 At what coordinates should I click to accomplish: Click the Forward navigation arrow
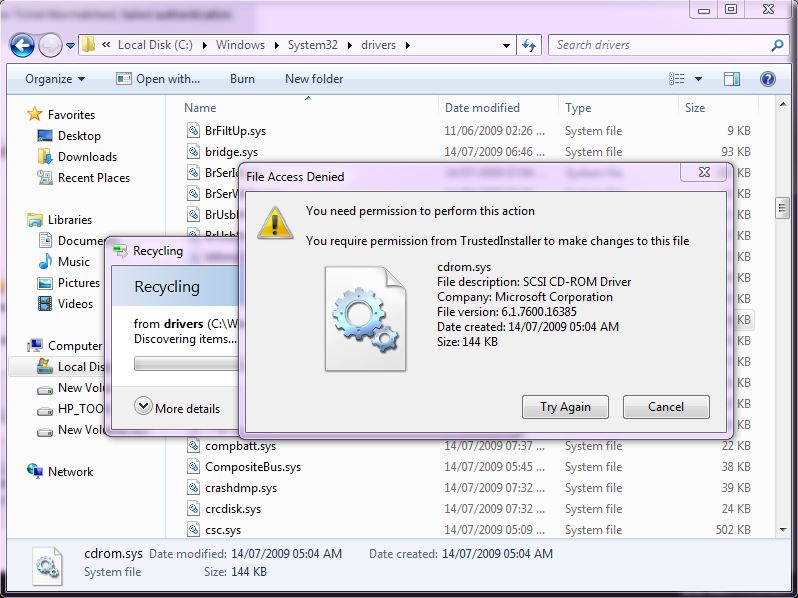pos(50,46)
